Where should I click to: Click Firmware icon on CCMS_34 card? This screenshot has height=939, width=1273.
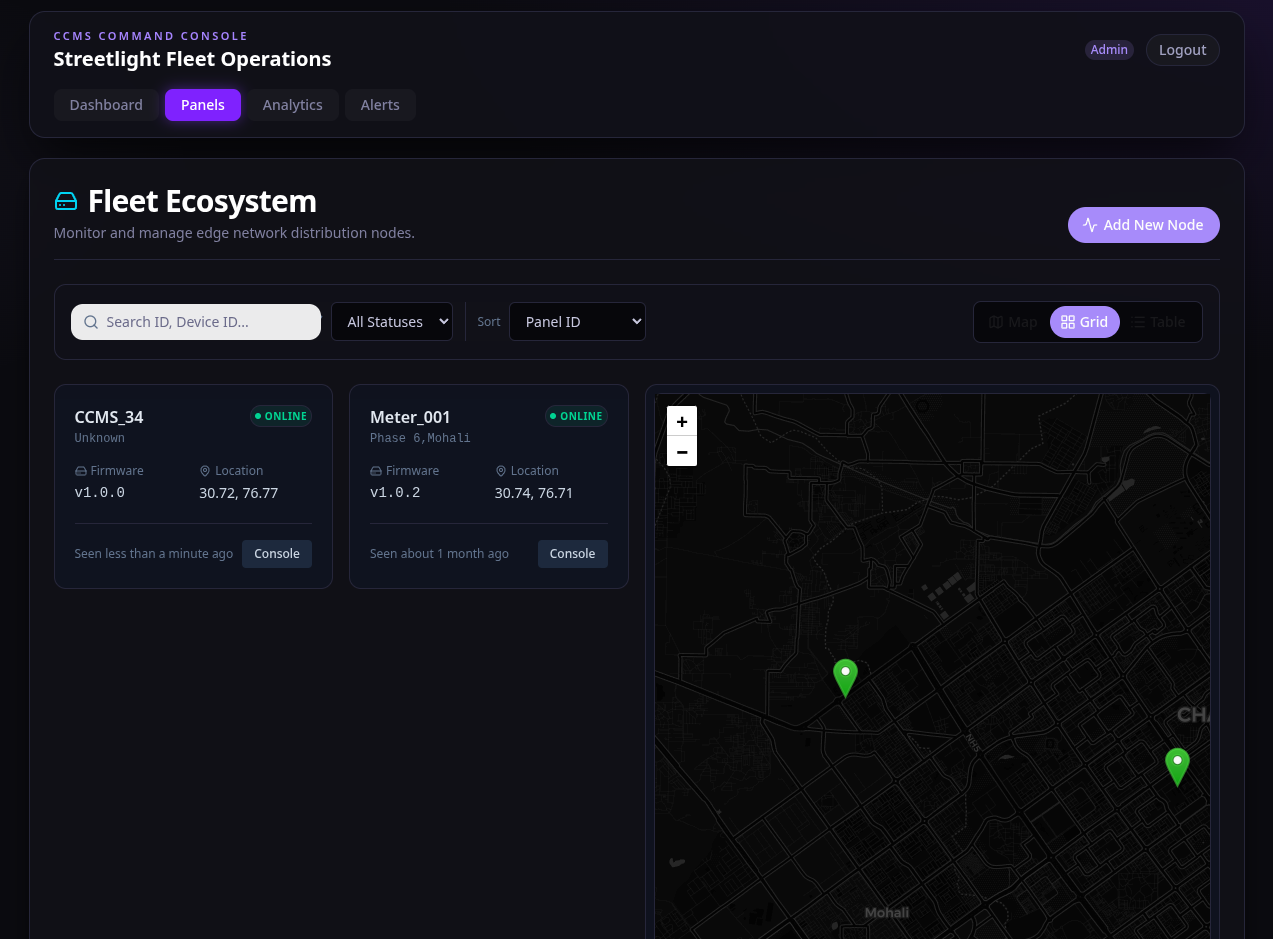[81, 471]
